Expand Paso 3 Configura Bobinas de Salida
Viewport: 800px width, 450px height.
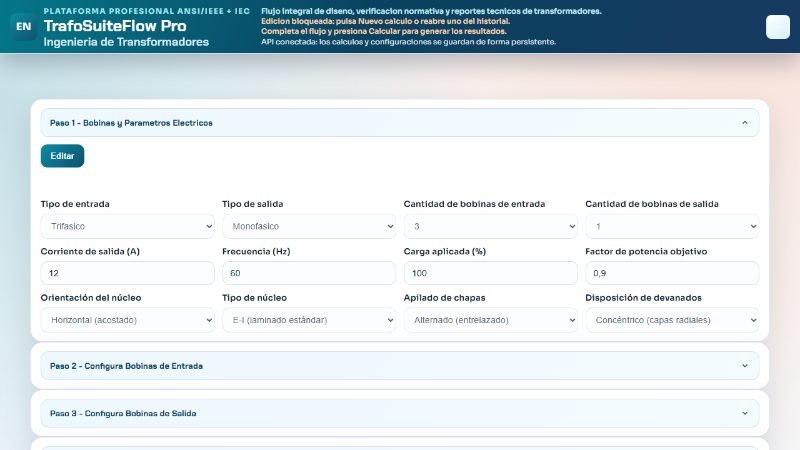point(399,413)
